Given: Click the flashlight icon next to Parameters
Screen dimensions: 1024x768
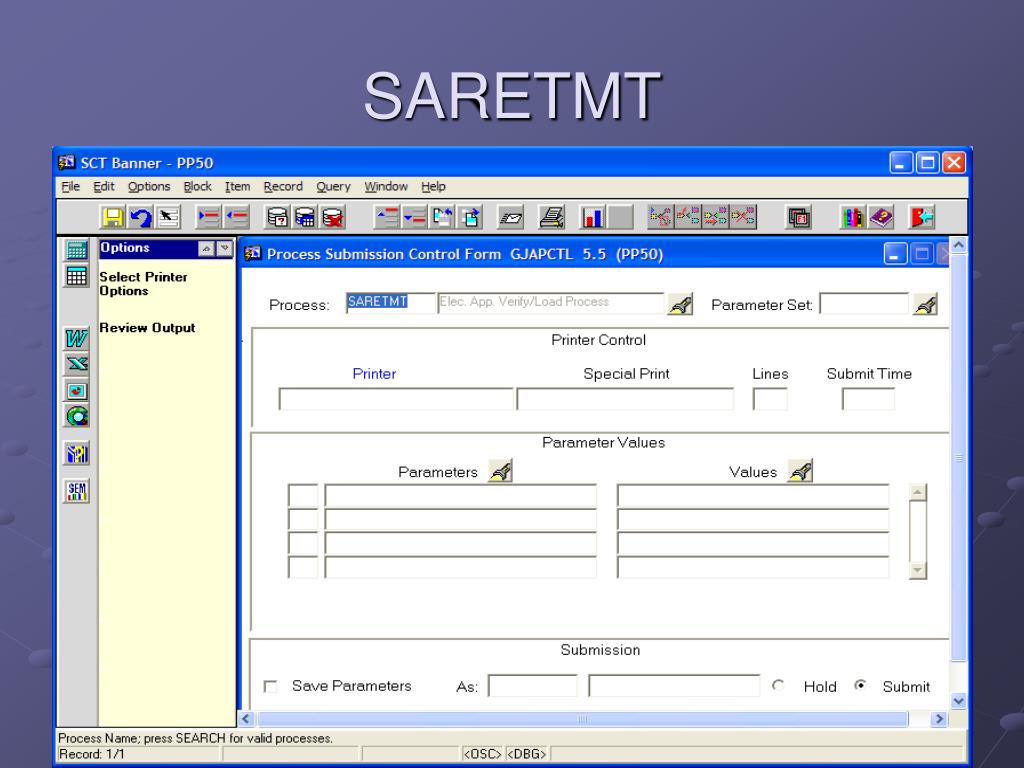Looking at the screenshot, I should click(501, 471).
